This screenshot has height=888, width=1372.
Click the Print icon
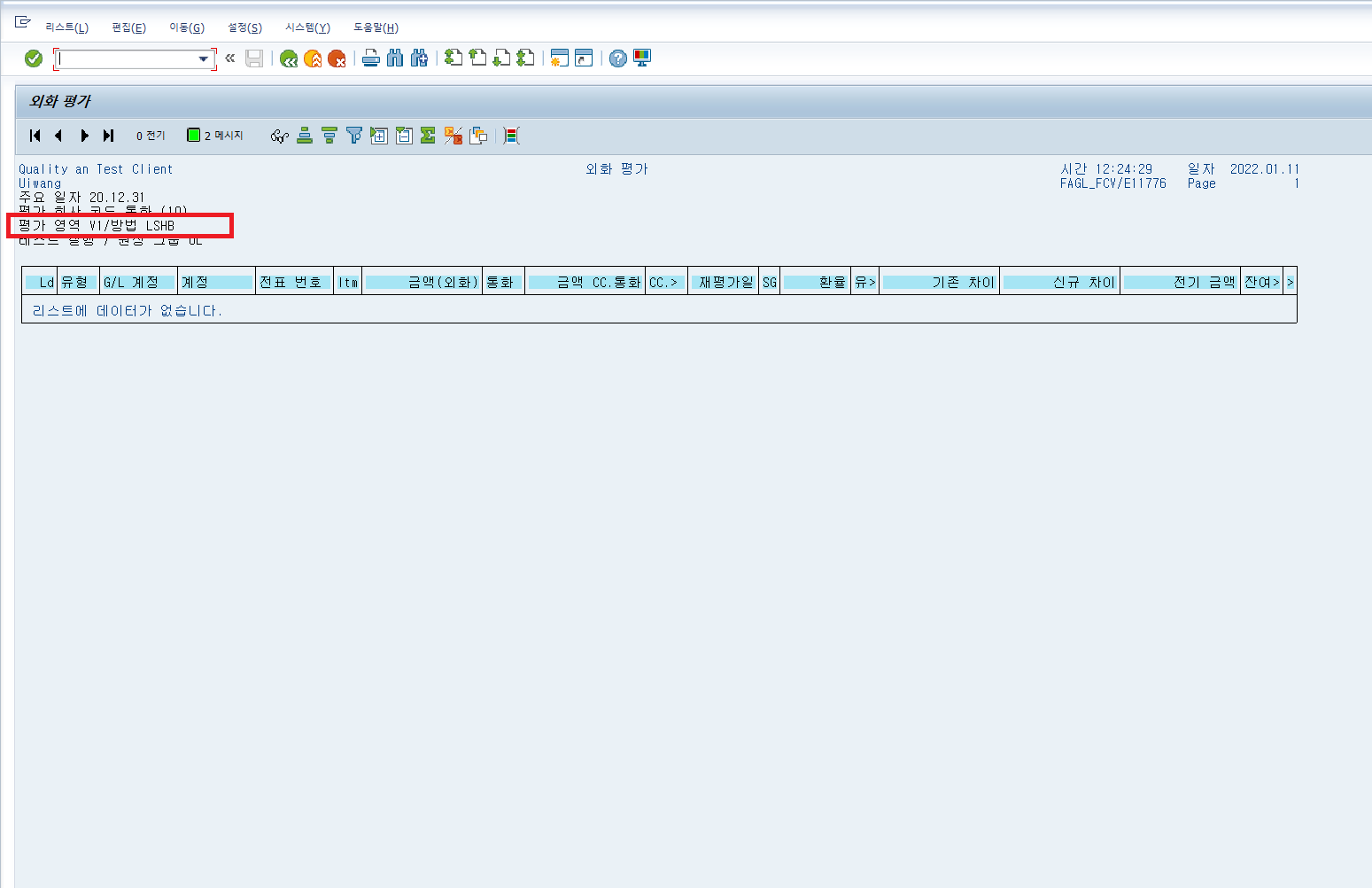371,58
